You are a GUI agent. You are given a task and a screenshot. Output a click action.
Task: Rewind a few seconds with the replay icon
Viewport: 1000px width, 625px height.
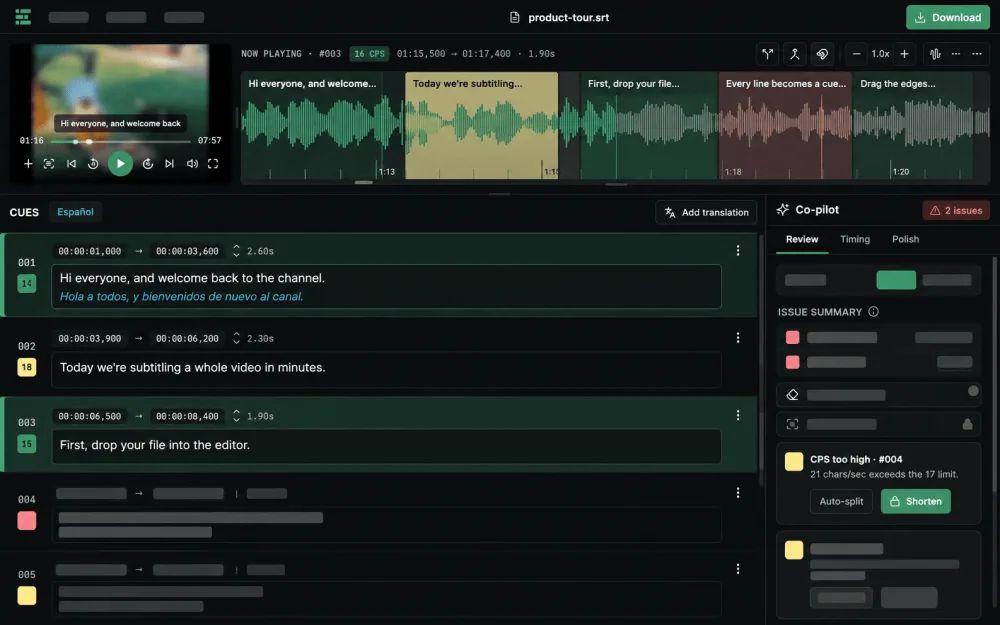coord(93,164)
